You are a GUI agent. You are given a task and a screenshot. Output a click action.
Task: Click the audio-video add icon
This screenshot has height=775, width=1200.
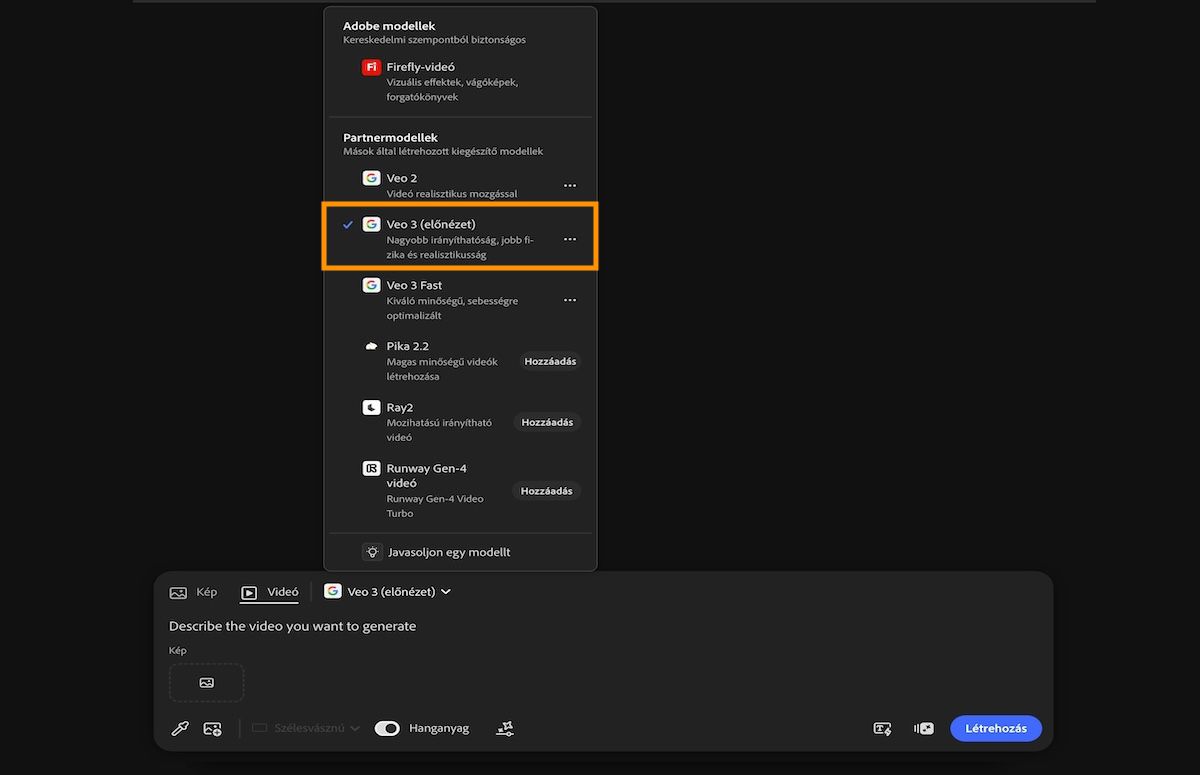click(x=924, y=729)
